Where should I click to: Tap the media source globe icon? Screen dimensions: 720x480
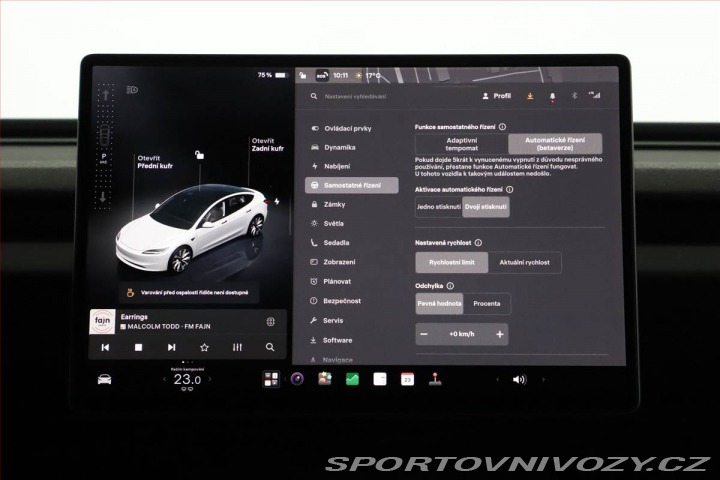pos(270,322)
